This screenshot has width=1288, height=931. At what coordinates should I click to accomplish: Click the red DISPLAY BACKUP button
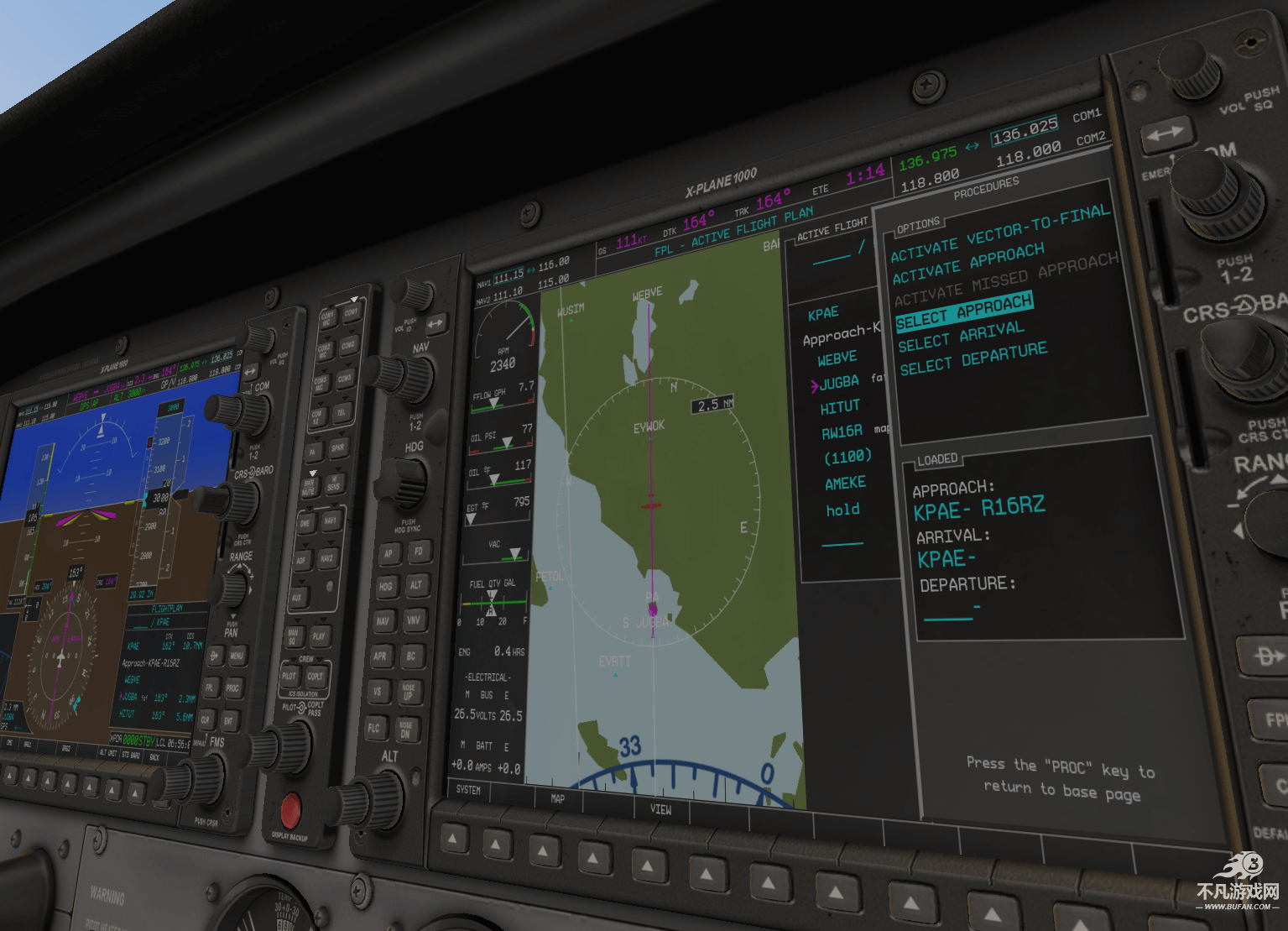tap(290, 809)
